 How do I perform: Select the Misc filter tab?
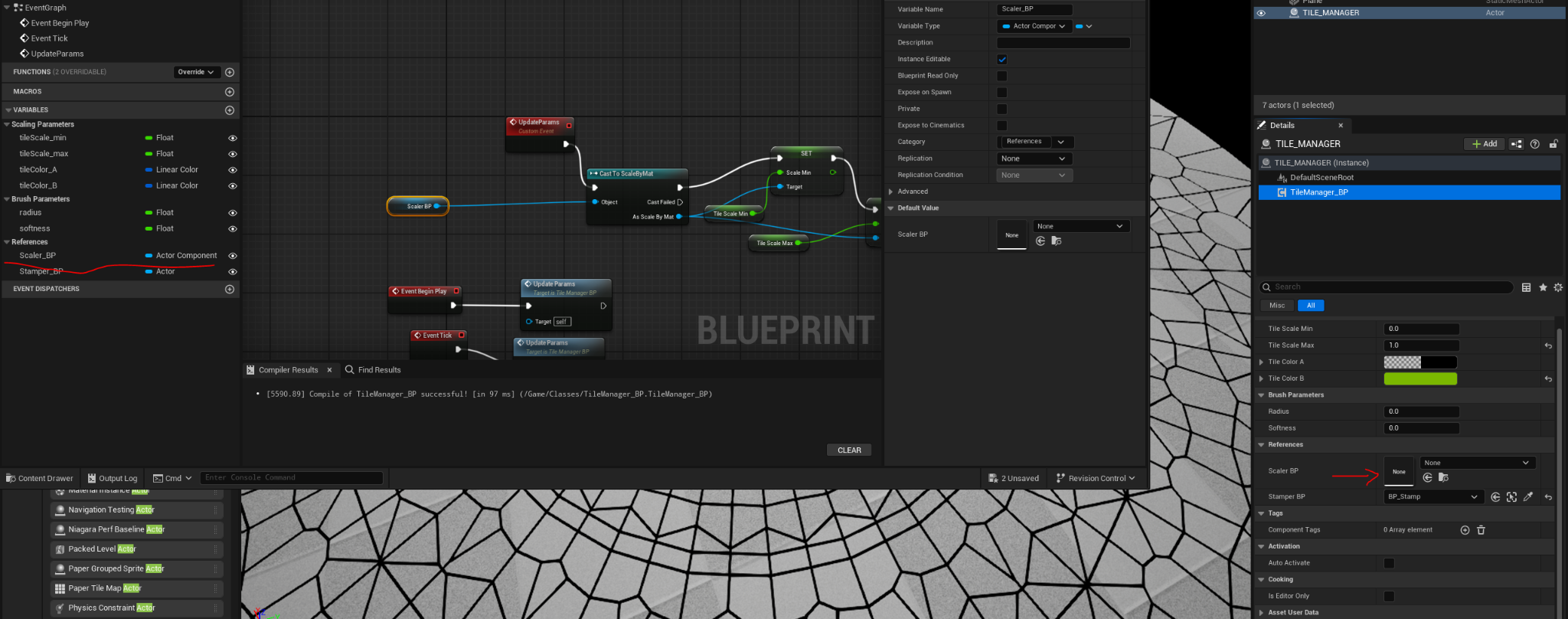coord(1277,306)
